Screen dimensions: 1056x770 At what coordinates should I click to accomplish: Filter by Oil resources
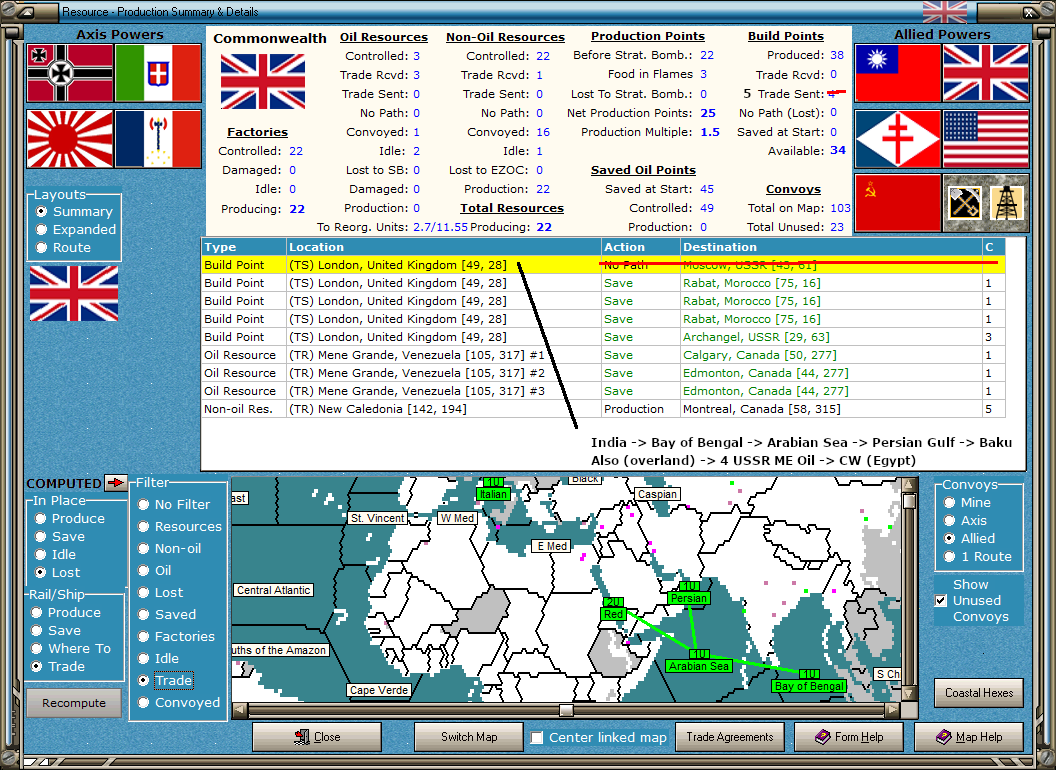pos(154,571)
